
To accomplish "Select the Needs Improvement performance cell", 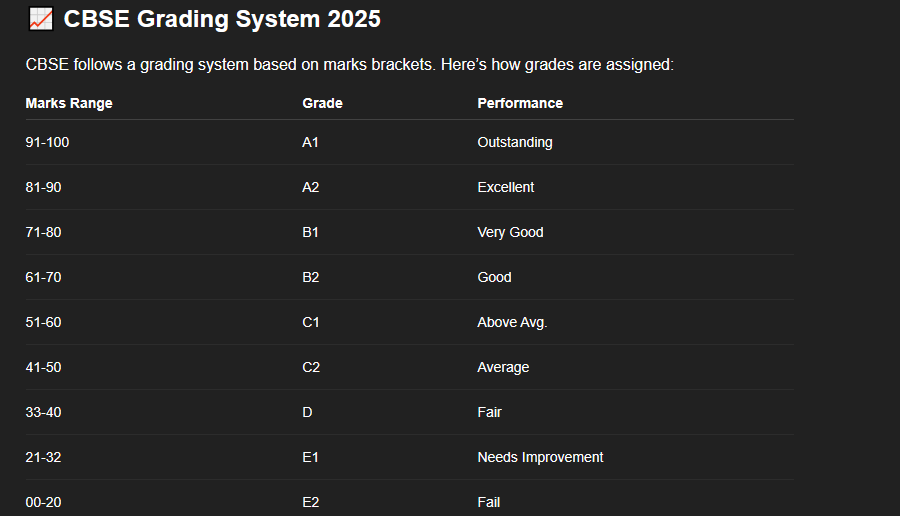I will [540, 457].
